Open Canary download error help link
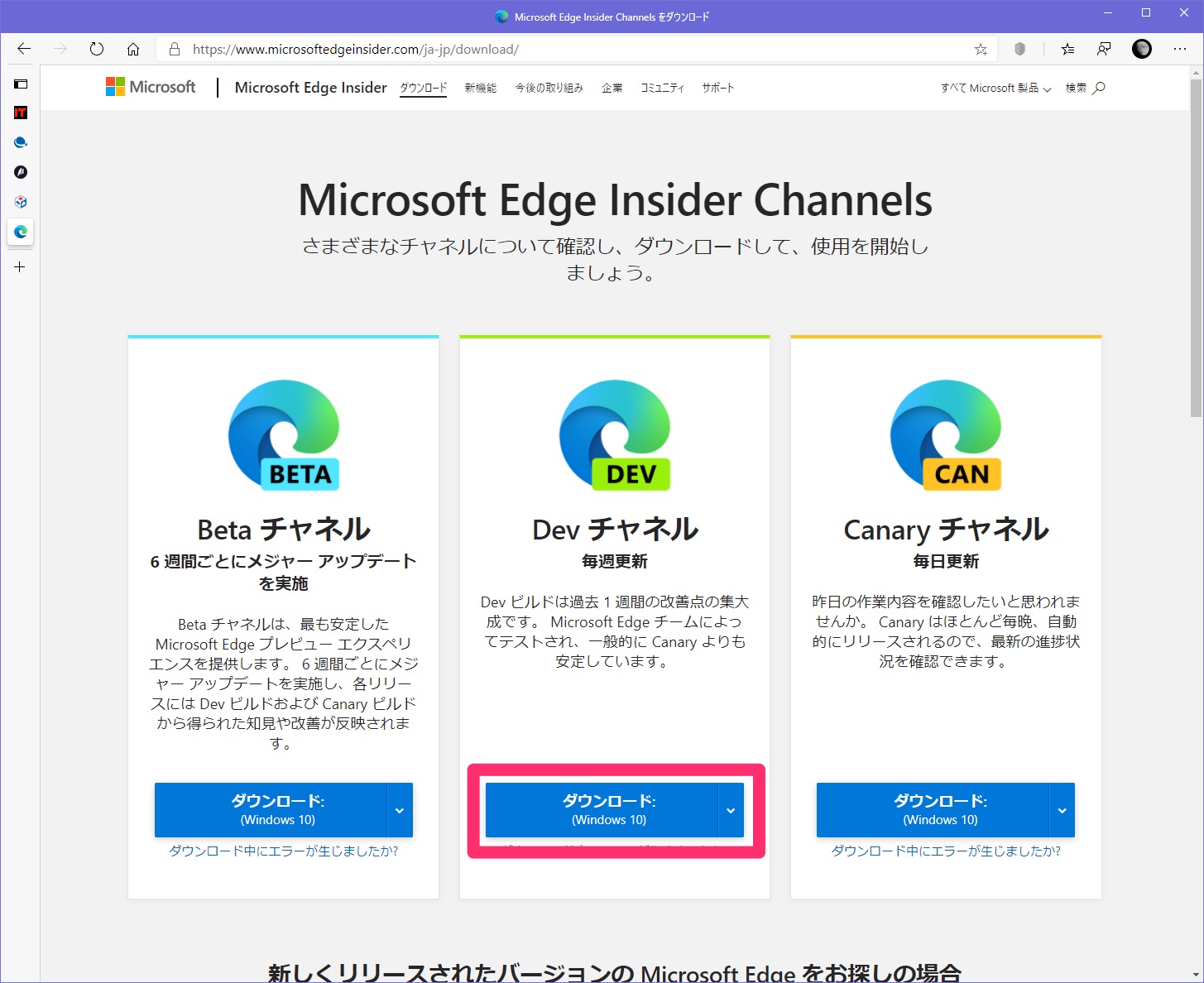The height and width of the screenshot is (983, 1204). point(946,851)
